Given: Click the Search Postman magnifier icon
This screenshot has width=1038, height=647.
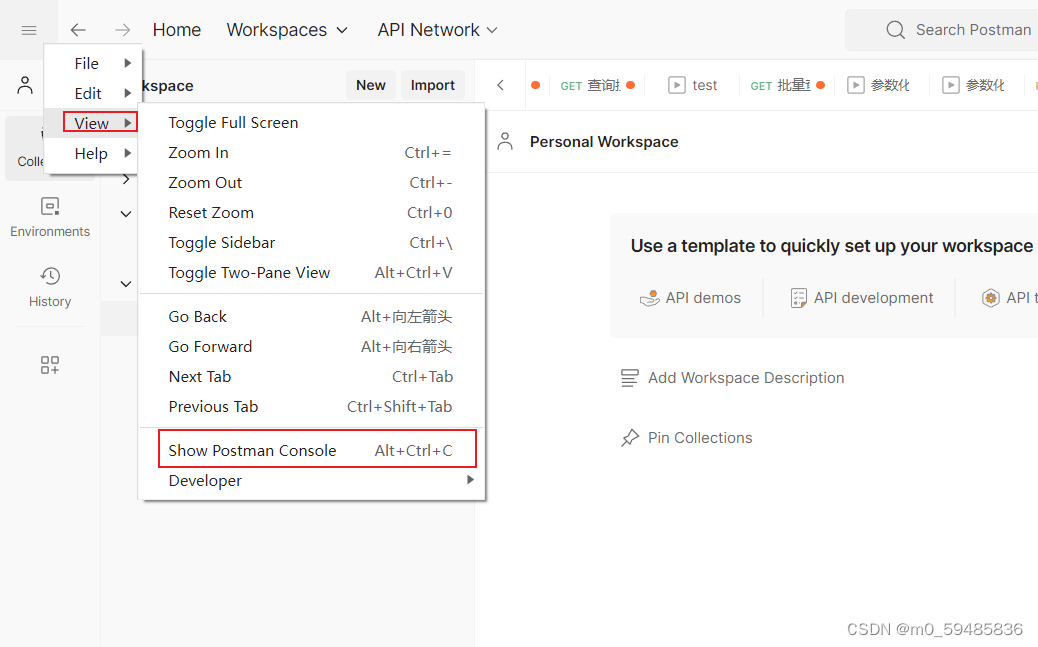Looking at the screenshot, I should click(x=895, y=30).
